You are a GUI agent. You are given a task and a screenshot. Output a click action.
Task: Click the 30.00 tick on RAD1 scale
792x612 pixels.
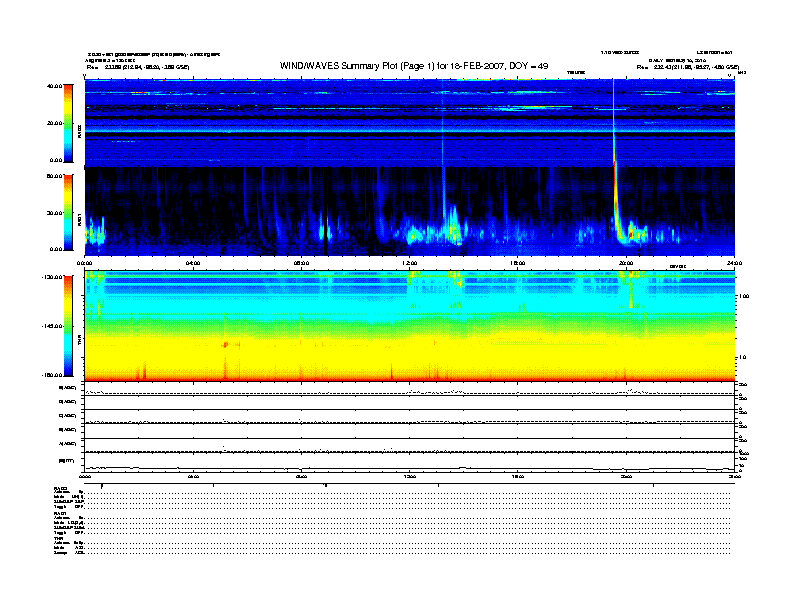tap(54, 213)
